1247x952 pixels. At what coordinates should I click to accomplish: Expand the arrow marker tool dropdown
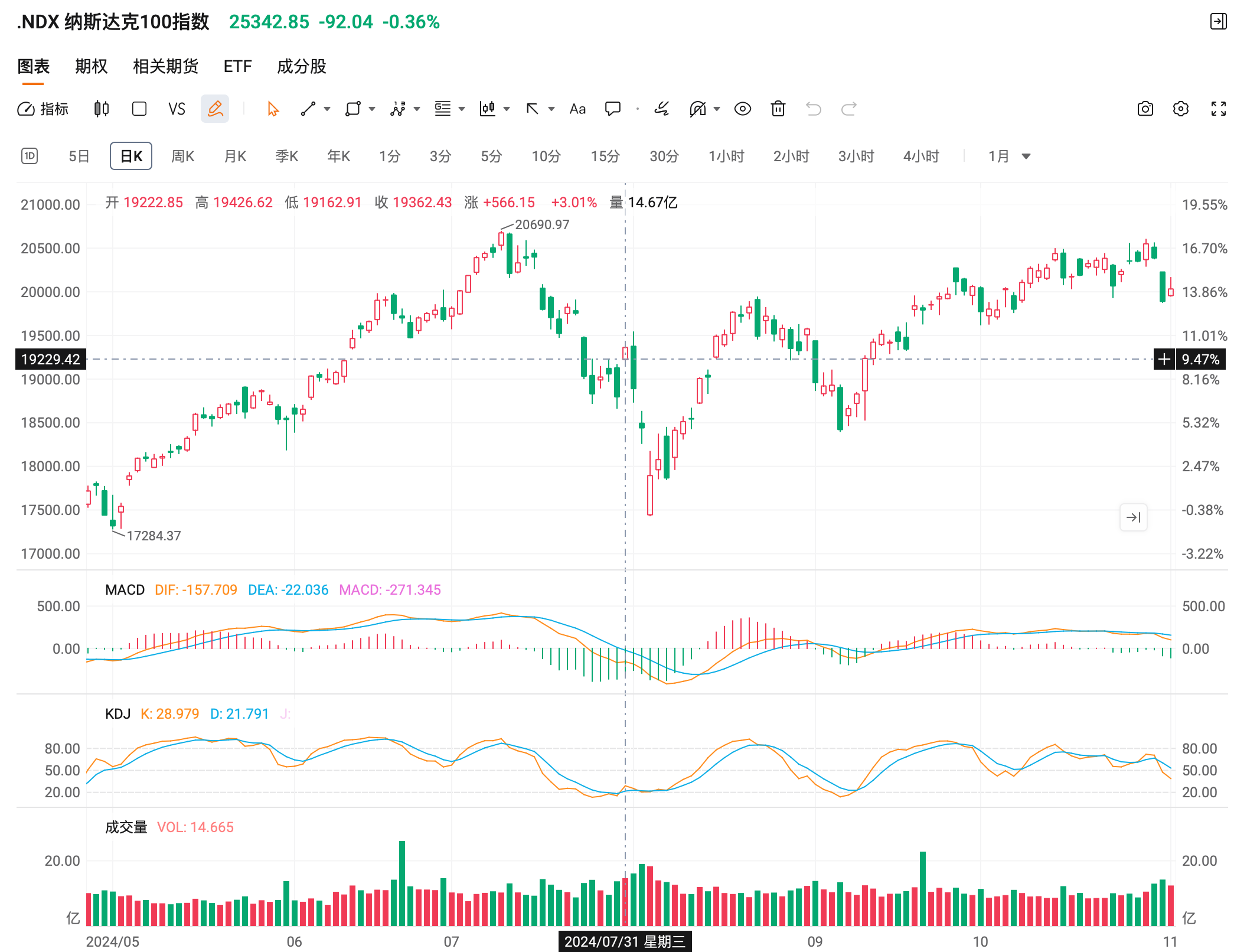coord(551,109)
